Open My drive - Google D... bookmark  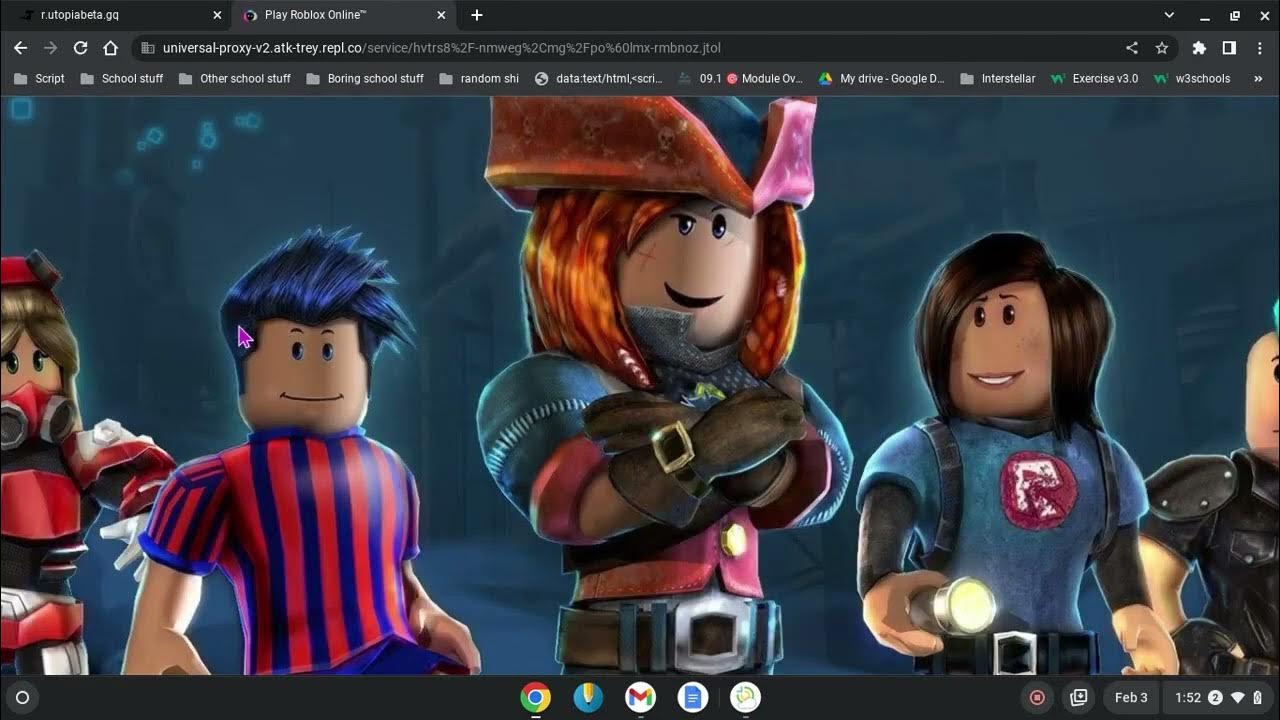(882, 78)
